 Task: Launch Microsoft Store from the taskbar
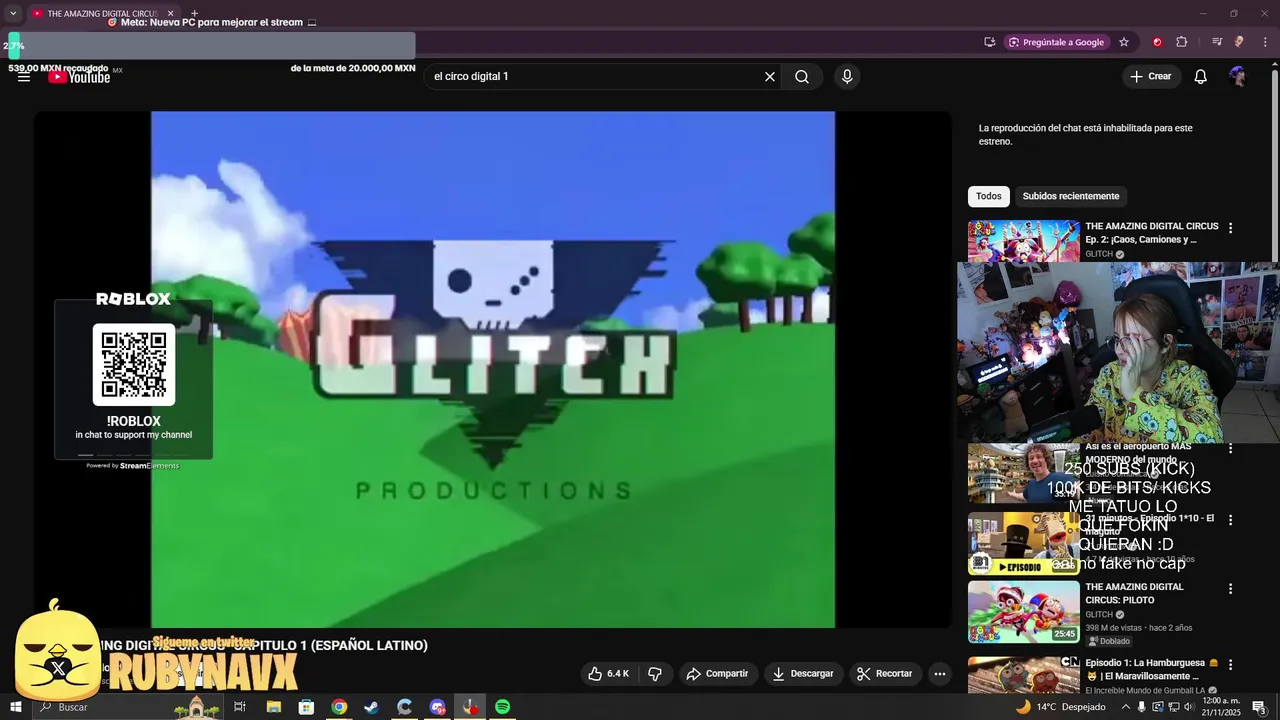[x=306, y=707]
